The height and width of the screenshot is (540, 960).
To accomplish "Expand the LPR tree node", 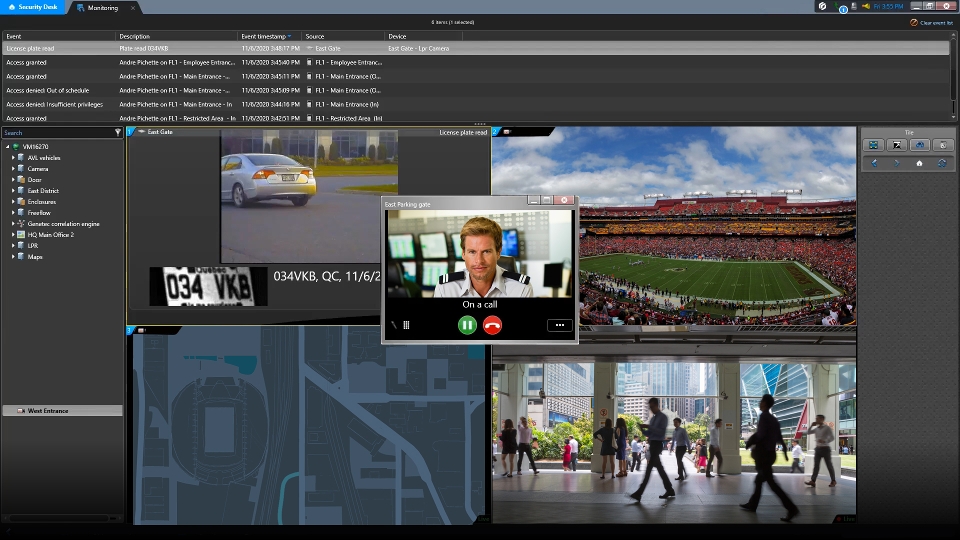I will click(13, 246).
